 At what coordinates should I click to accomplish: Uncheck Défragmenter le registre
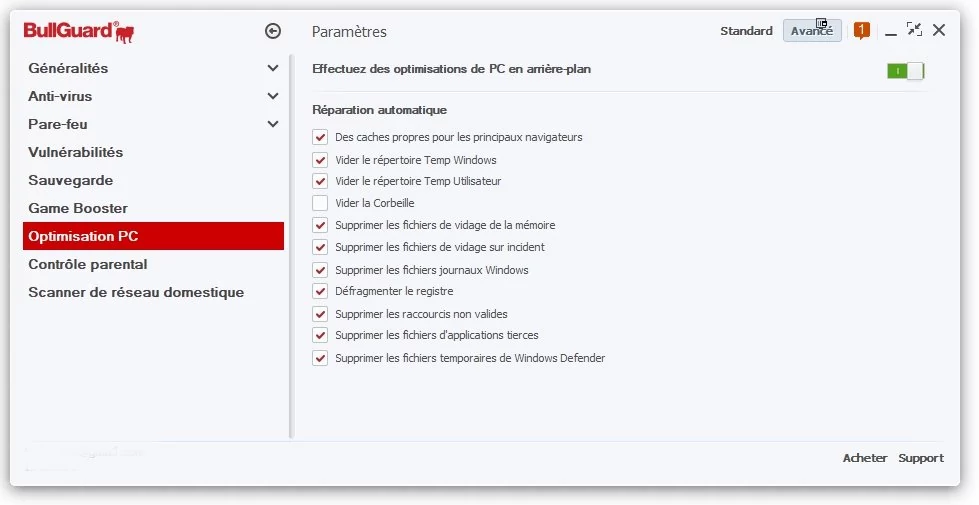pos(320,291)
